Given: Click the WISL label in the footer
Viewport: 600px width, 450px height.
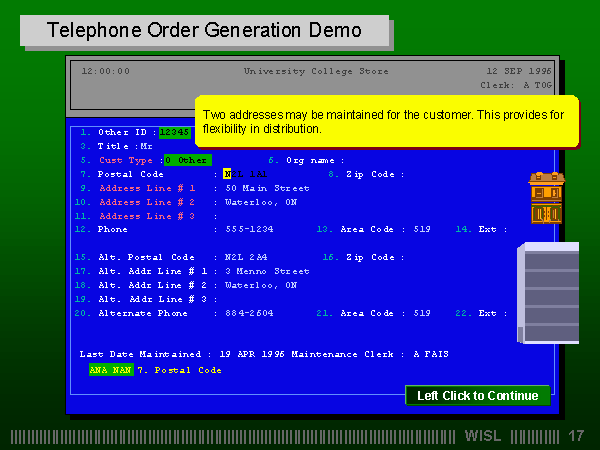Looking at the screenshot, I should coord(485,437).
